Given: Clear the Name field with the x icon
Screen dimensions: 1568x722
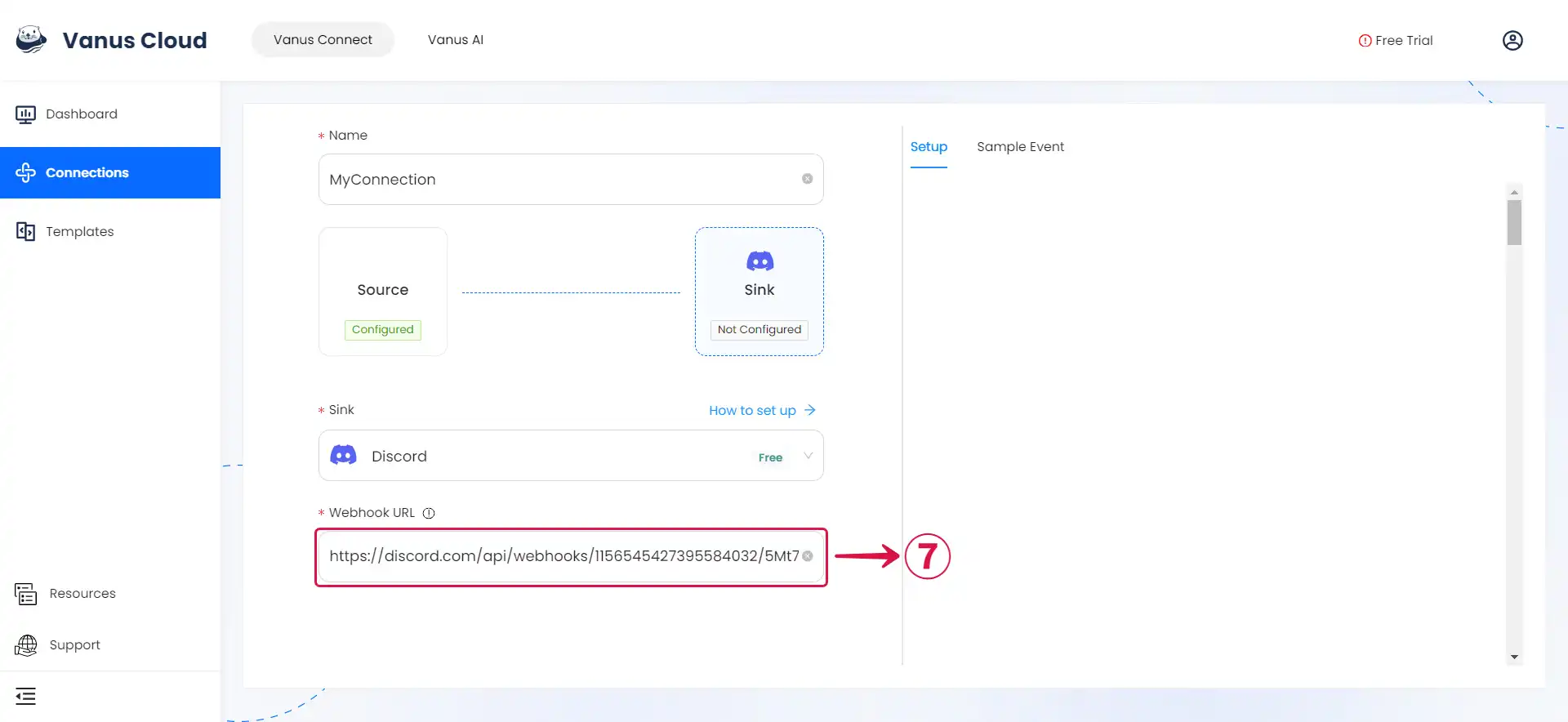Looking at the screenshot, I should pyautogui.click(x=807, y=179).
